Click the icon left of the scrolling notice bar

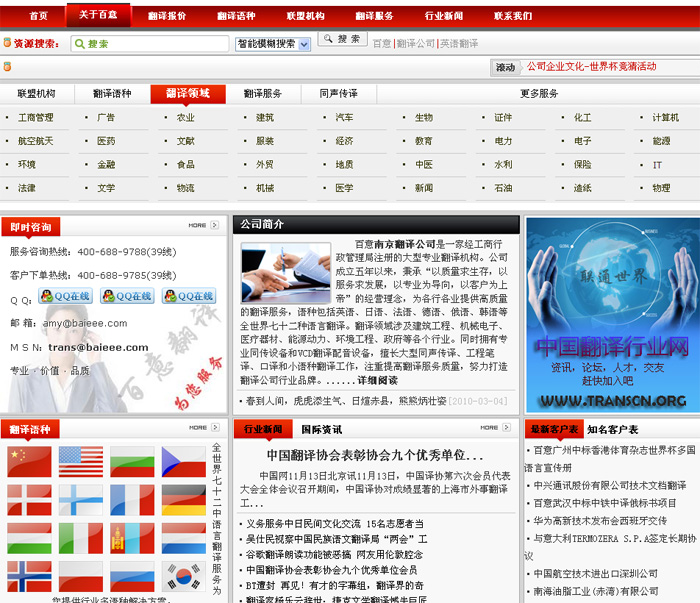tap(7, 67)
